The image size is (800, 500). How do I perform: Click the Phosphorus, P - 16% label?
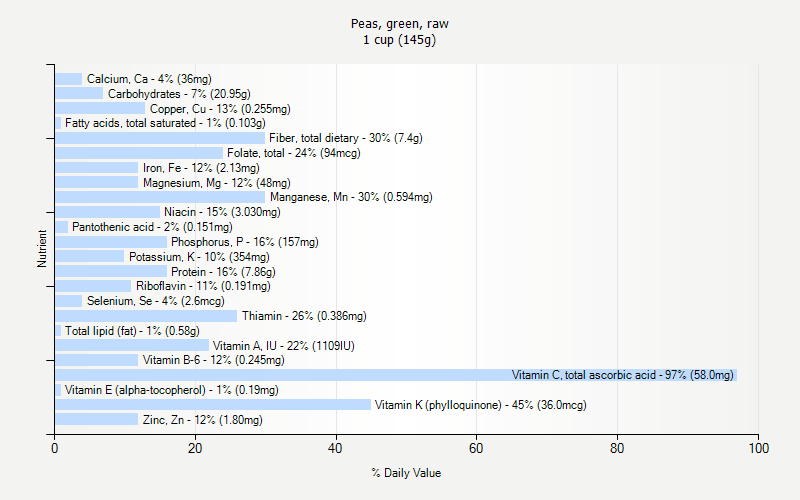[x=245, y=242]
